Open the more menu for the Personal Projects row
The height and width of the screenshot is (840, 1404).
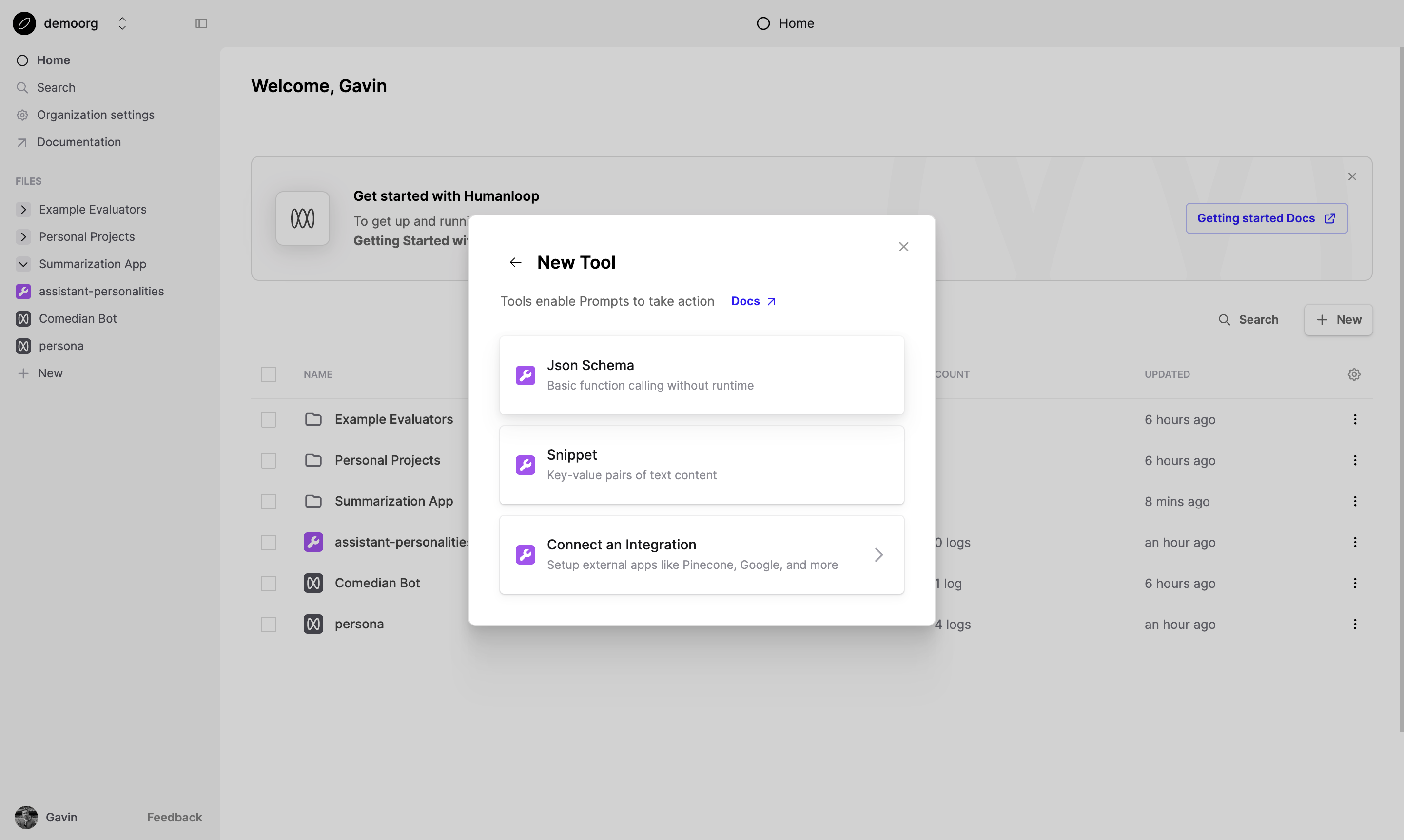[x=1355, y=460]
